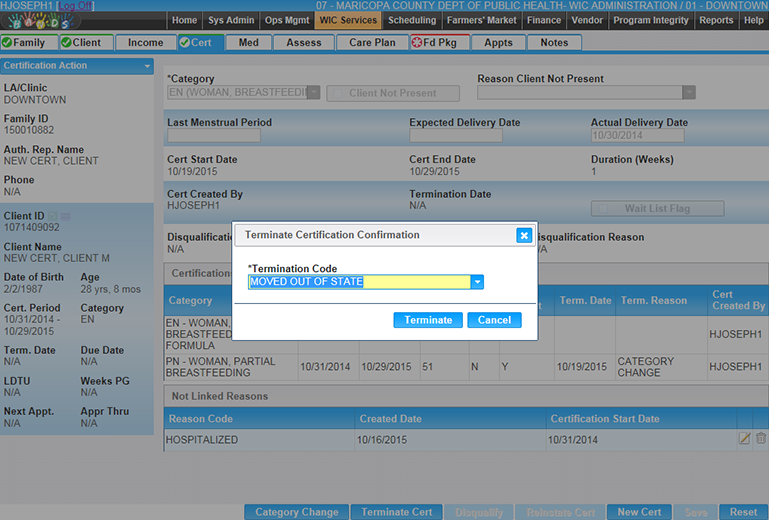Open the Category dropdown

point(313,93)
